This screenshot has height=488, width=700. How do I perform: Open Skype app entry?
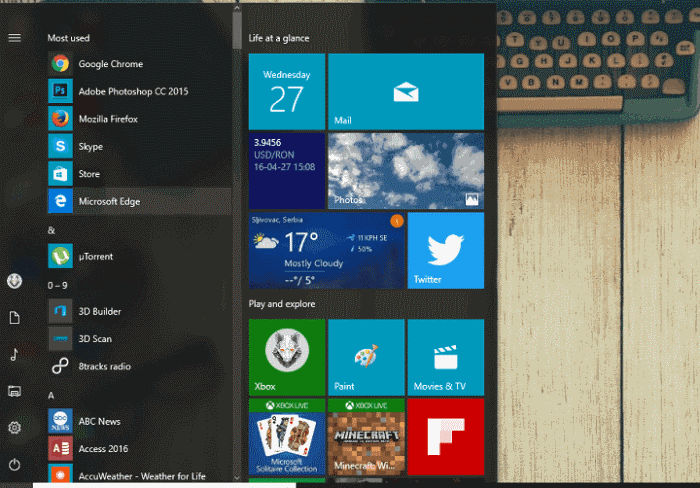[139, 146]
